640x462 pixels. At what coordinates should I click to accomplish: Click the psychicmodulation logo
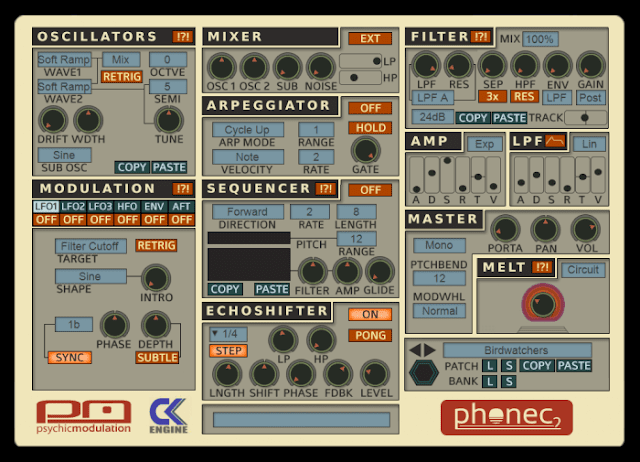[84, 416]
